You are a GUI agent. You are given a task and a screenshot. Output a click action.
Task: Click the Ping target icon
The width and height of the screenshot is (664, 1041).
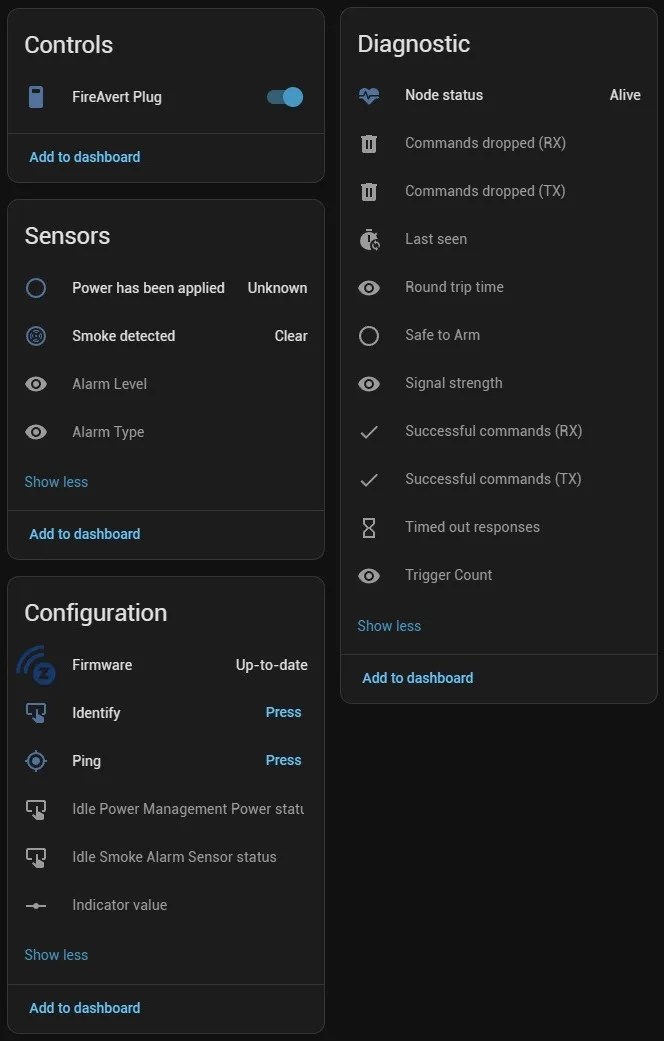[36, 761]
